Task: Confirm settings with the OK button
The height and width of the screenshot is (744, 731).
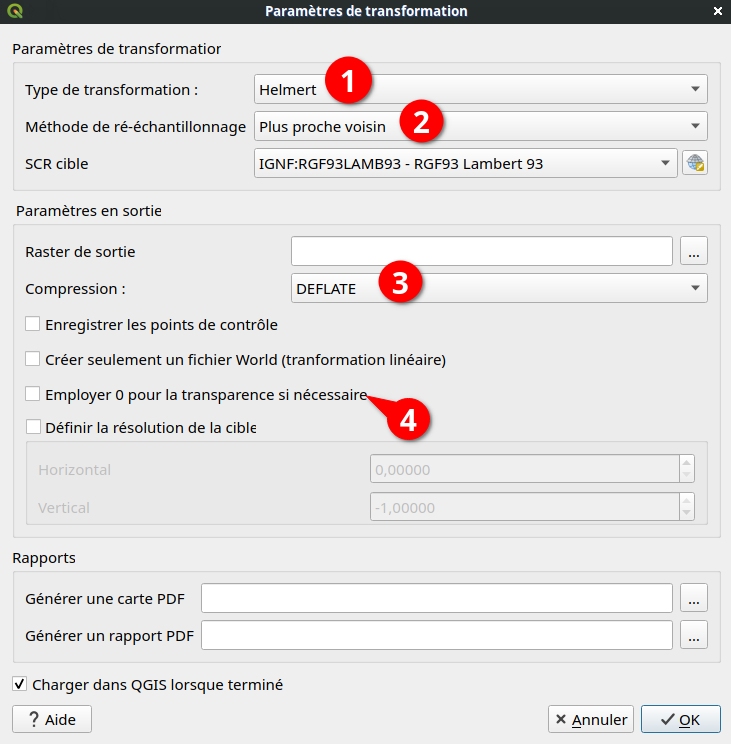Action: pyautogui.click(x=679, y=719)
